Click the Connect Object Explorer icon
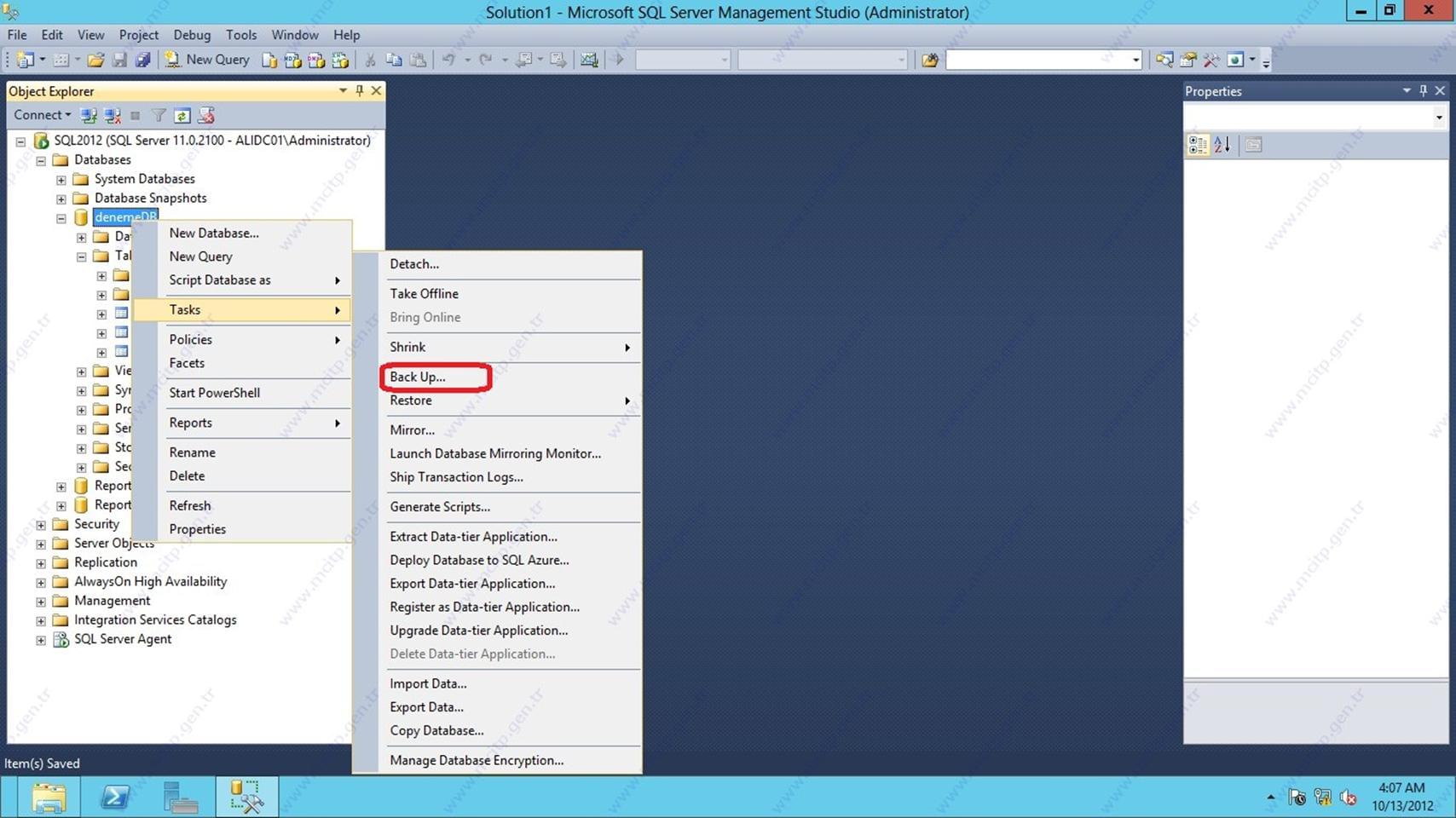1456x818 pixels. 88,116
